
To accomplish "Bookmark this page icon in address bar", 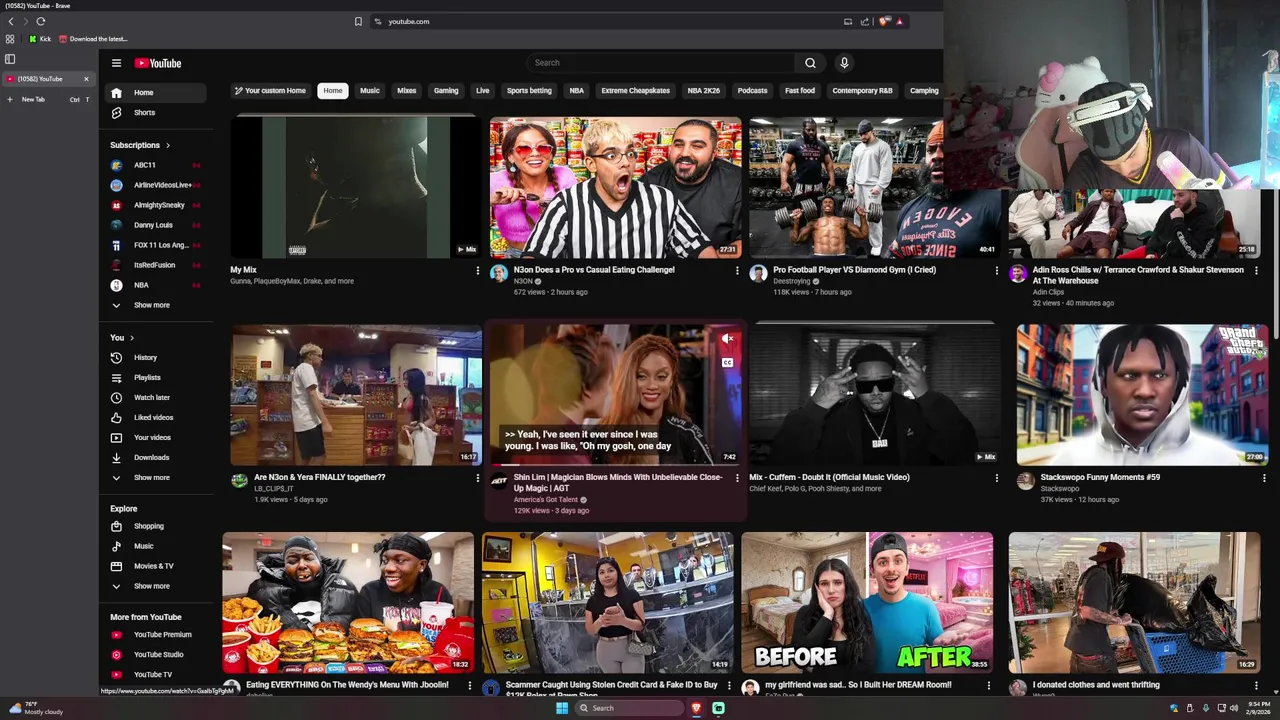I will click(x=358, y=21).
